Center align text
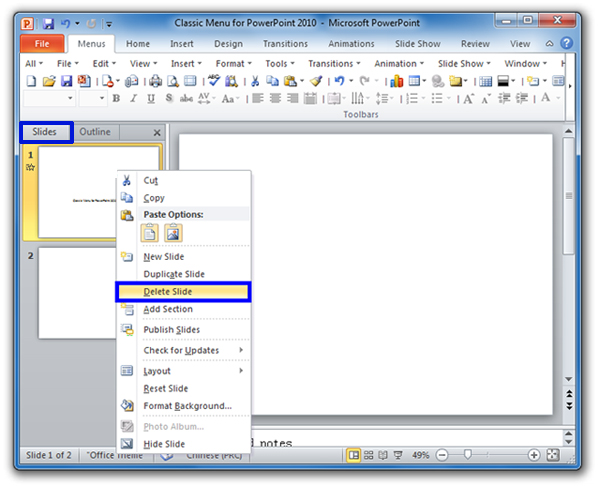 tap(275, 99)
